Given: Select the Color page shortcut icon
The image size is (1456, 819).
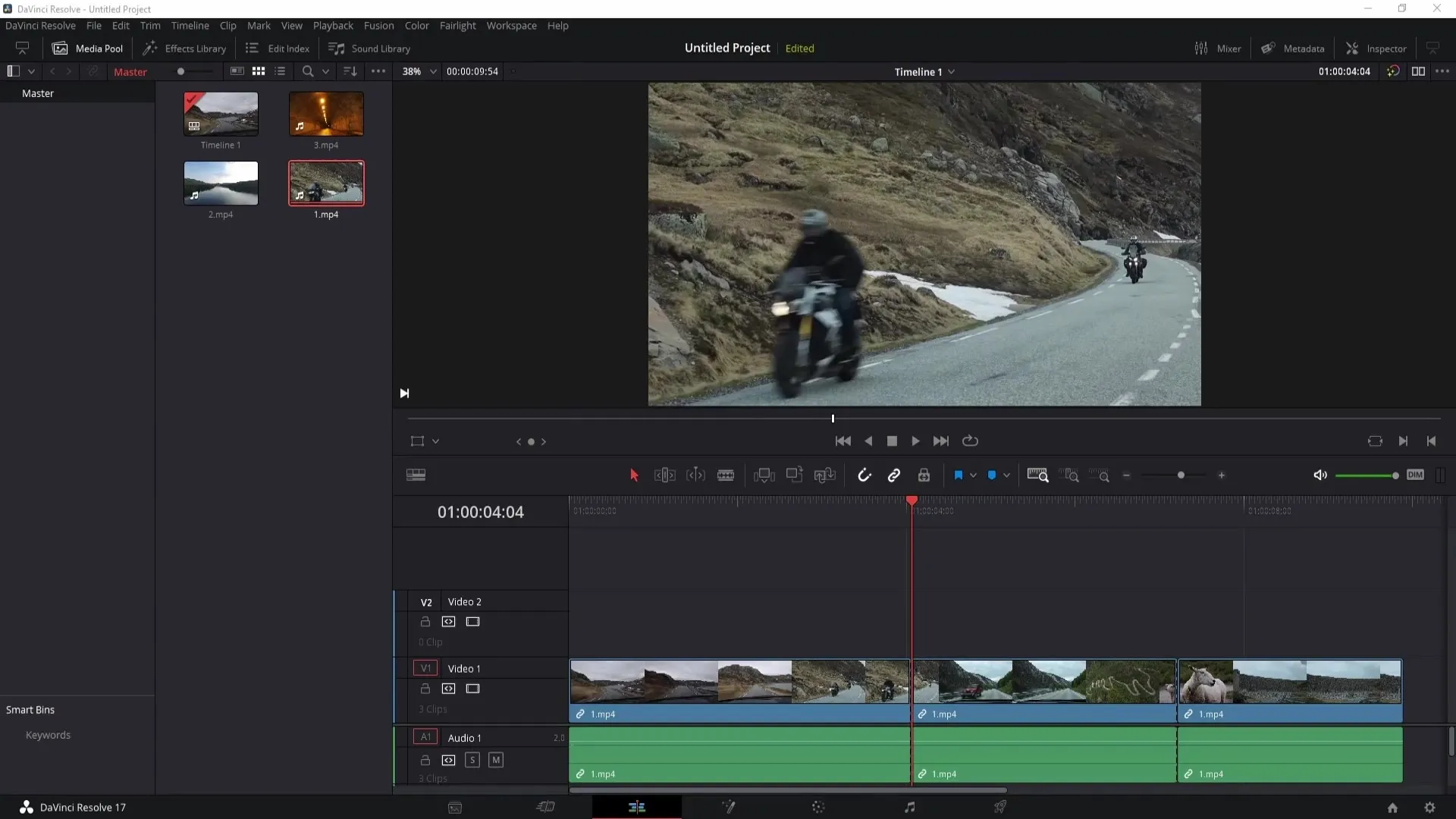Looking at the screenshot, I should tap(819, 807).
